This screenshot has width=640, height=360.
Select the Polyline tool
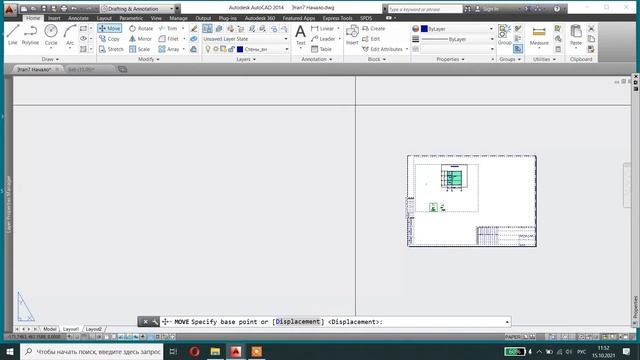[x=30, y=34]
